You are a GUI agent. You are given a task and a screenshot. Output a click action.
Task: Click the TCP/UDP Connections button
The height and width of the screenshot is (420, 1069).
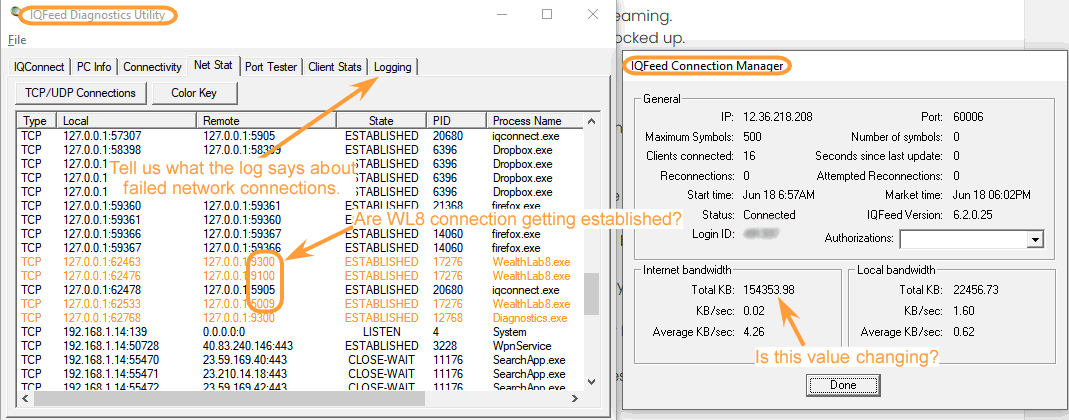pos(80,93)
